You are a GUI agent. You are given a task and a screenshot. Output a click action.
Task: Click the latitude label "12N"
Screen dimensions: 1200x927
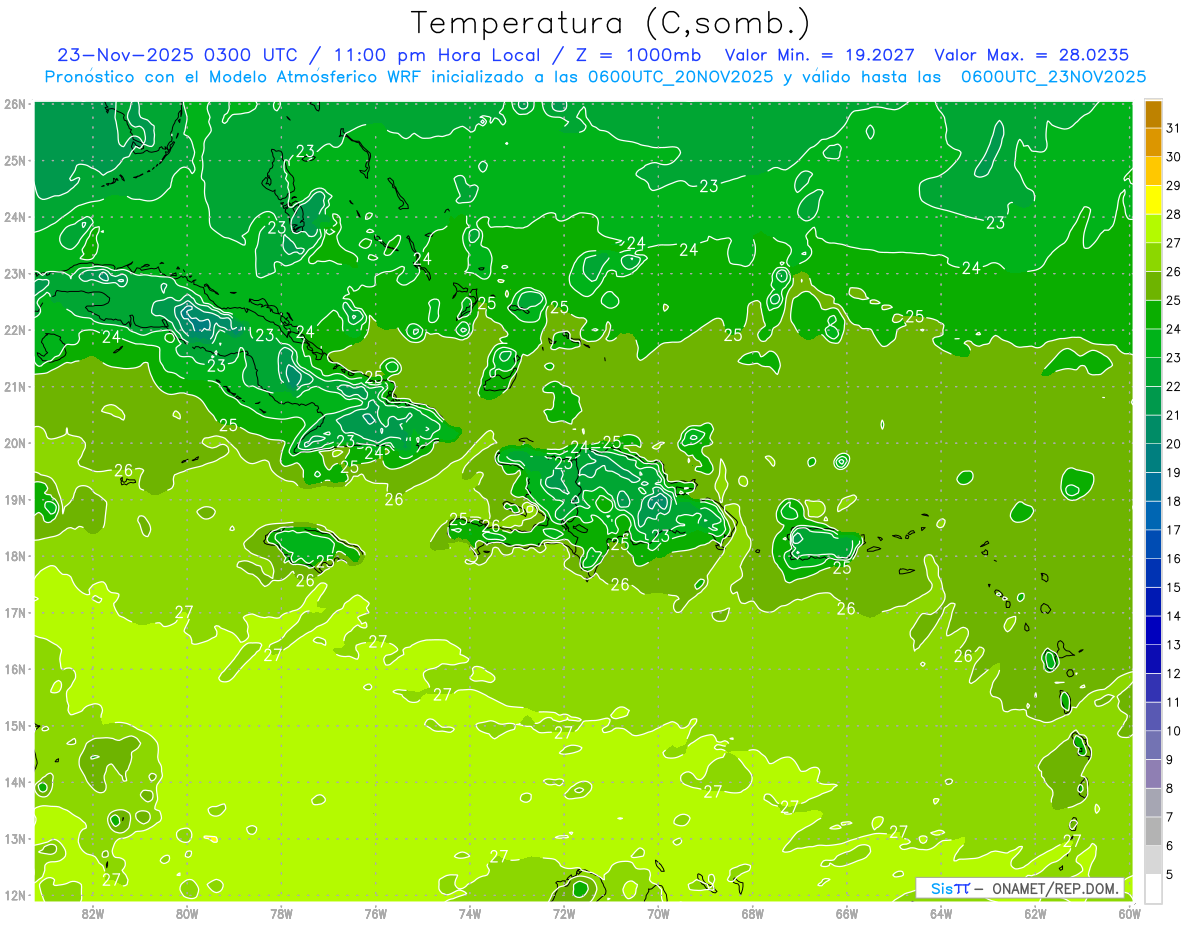[x=16, y=895]
